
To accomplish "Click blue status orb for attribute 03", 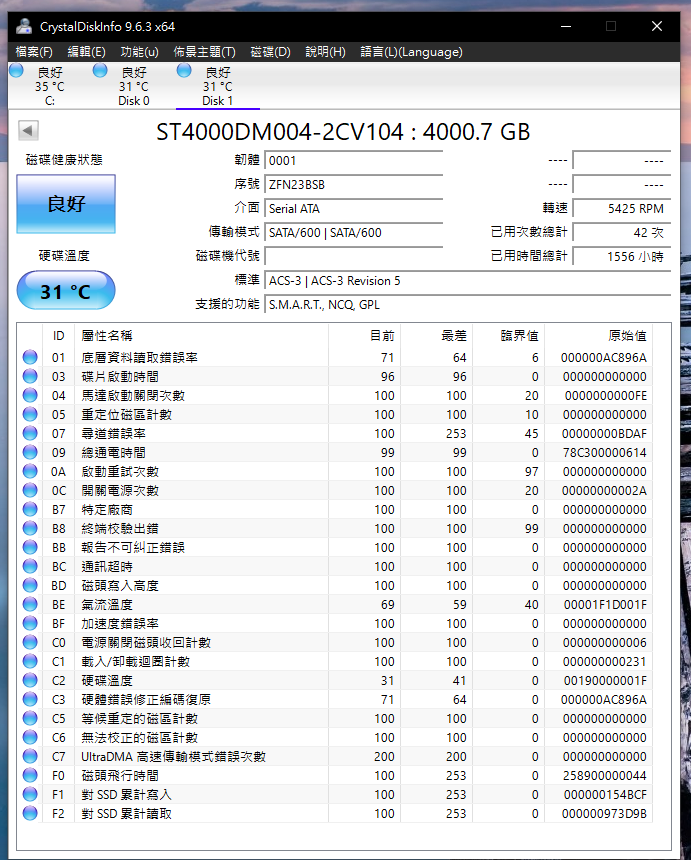I will point(30,376).
